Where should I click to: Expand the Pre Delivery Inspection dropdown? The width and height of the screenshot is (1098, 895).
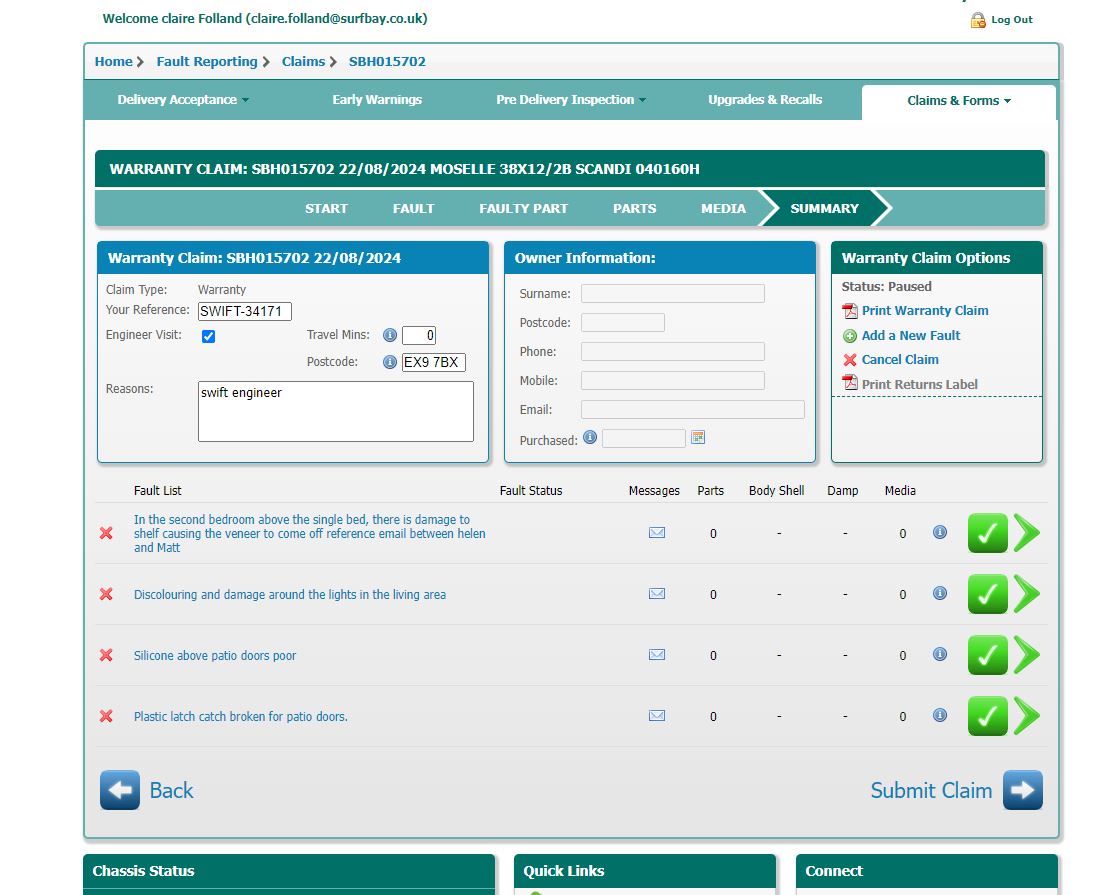pyautogui.click(x=570, y=100)
